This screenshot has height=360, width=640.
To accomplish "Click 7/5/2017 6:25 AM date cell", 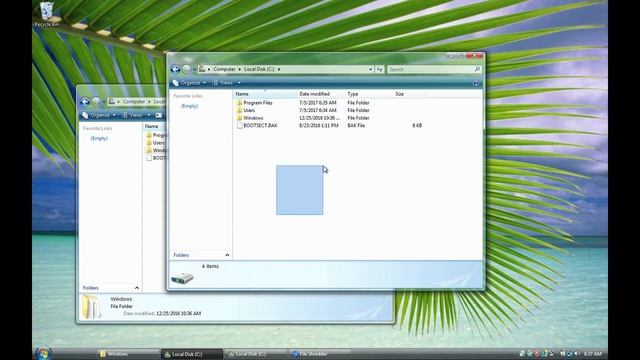I will 318,103.
